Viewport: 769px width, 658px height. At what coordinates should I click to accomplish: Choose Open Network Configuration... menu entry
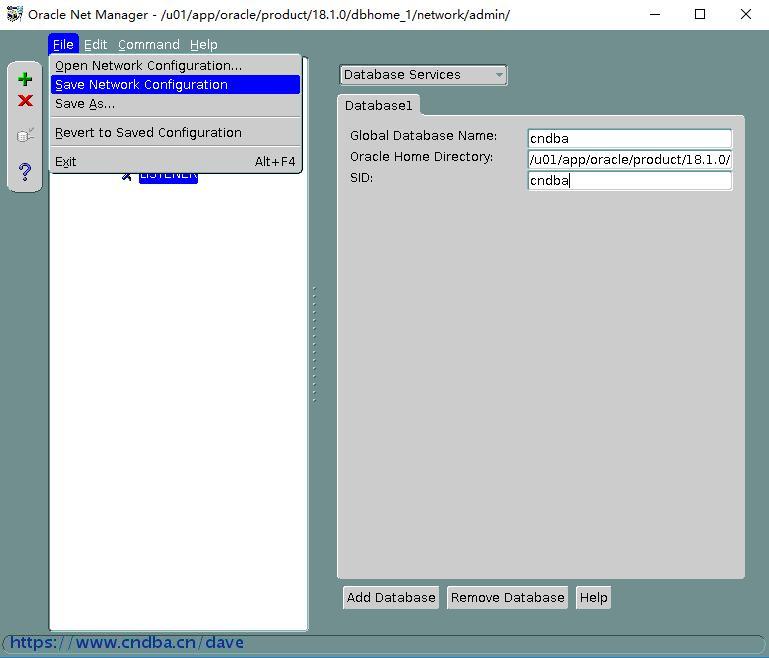click(175, 66)
